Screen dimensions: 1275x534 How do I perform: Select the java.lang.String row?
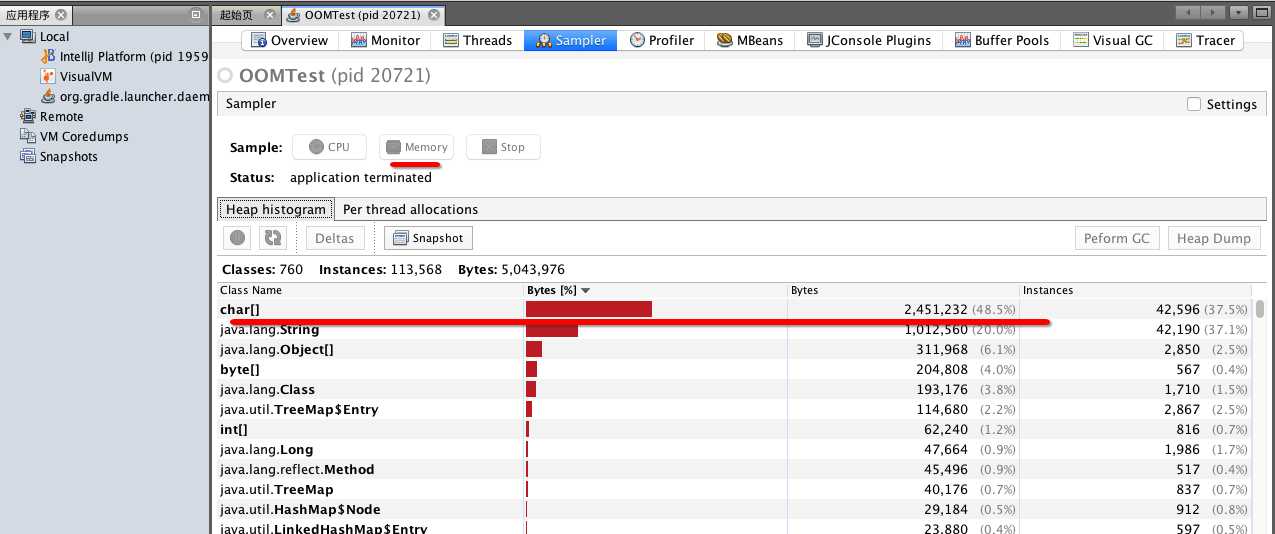pyautogui.click(x=735, y=329)
